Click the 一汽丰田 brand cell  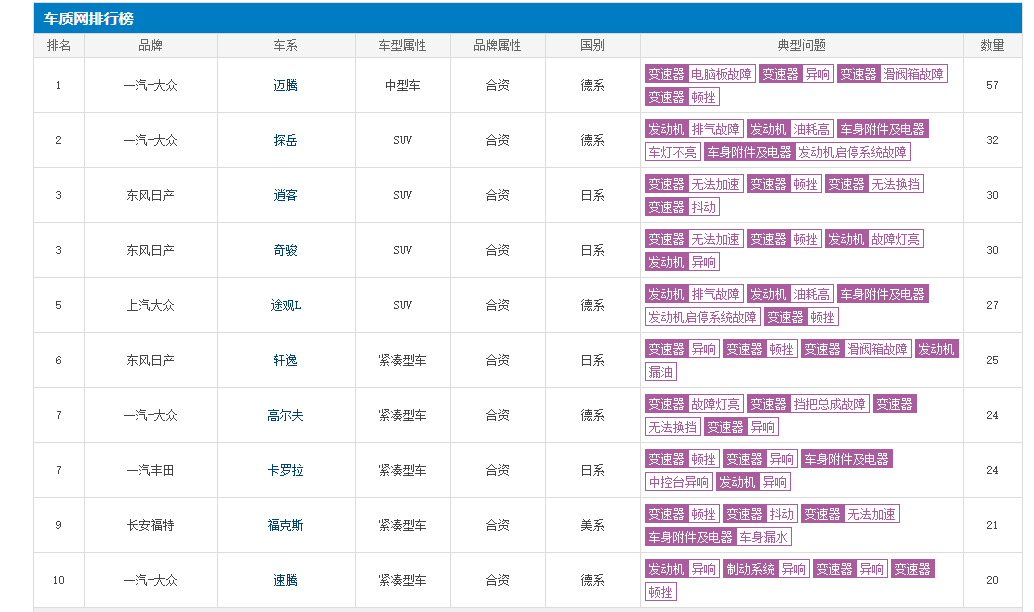coord(150,470)
